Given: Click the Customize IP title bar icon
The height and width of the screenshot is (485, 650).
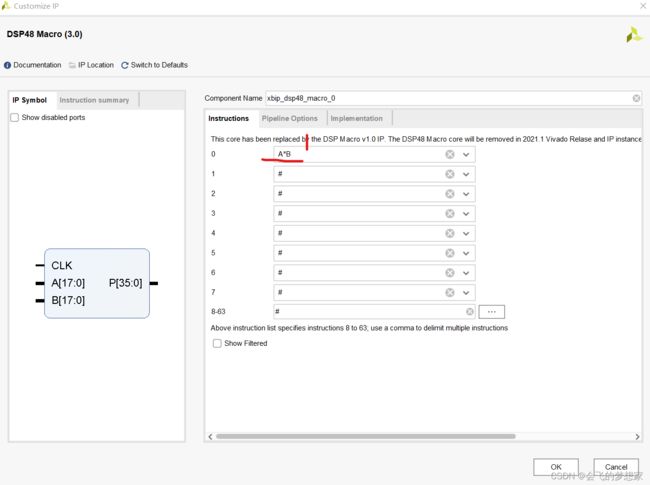Looking at the screenshot, I should click(x=5, y=6).
